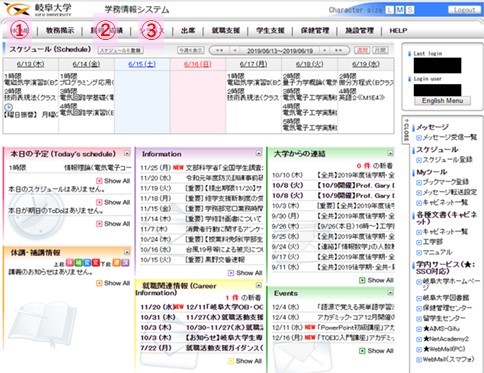
Task: Jump forward with the double-right arrow
Action: click(338, 50)
